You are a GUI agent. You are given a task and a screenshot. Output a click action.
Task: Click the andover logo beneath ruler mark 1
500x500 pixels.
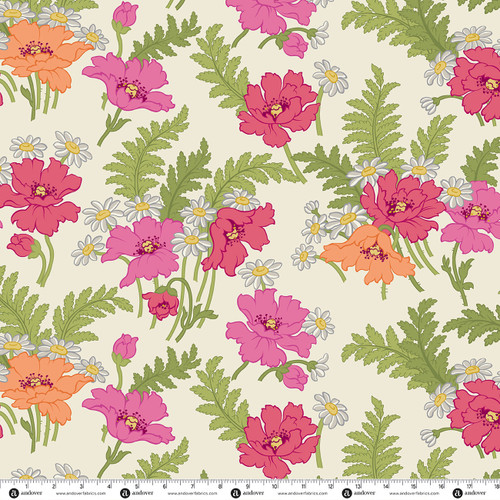click(x=26, y=493)
